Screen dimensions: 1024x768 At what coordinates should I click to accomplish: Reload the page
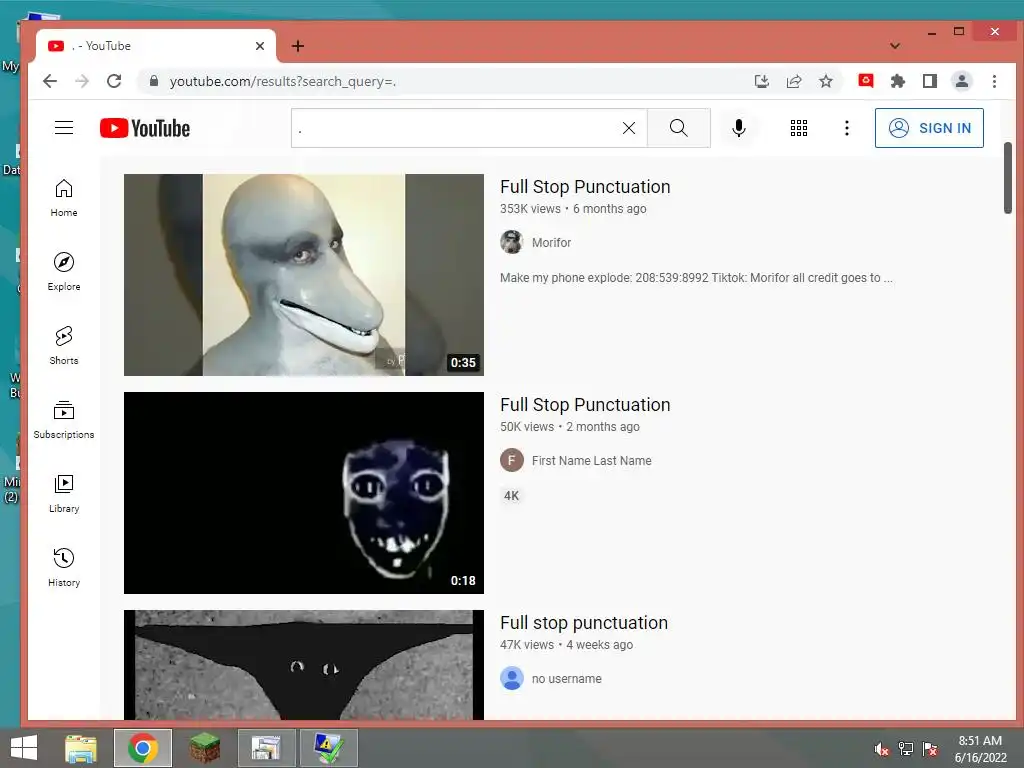point(114,81)
